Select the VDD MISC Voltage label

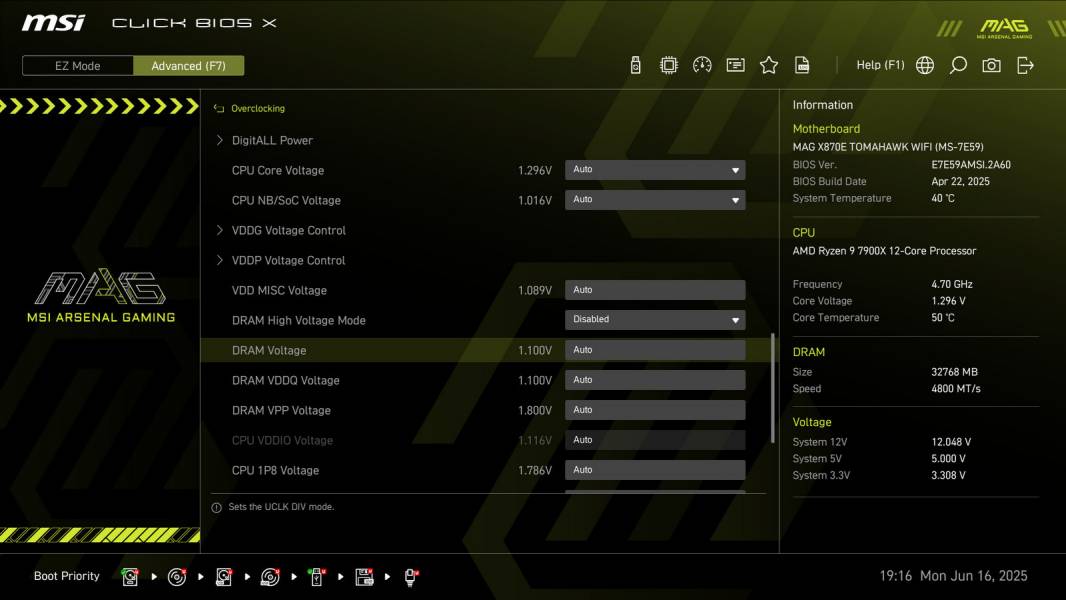point(279,290)
